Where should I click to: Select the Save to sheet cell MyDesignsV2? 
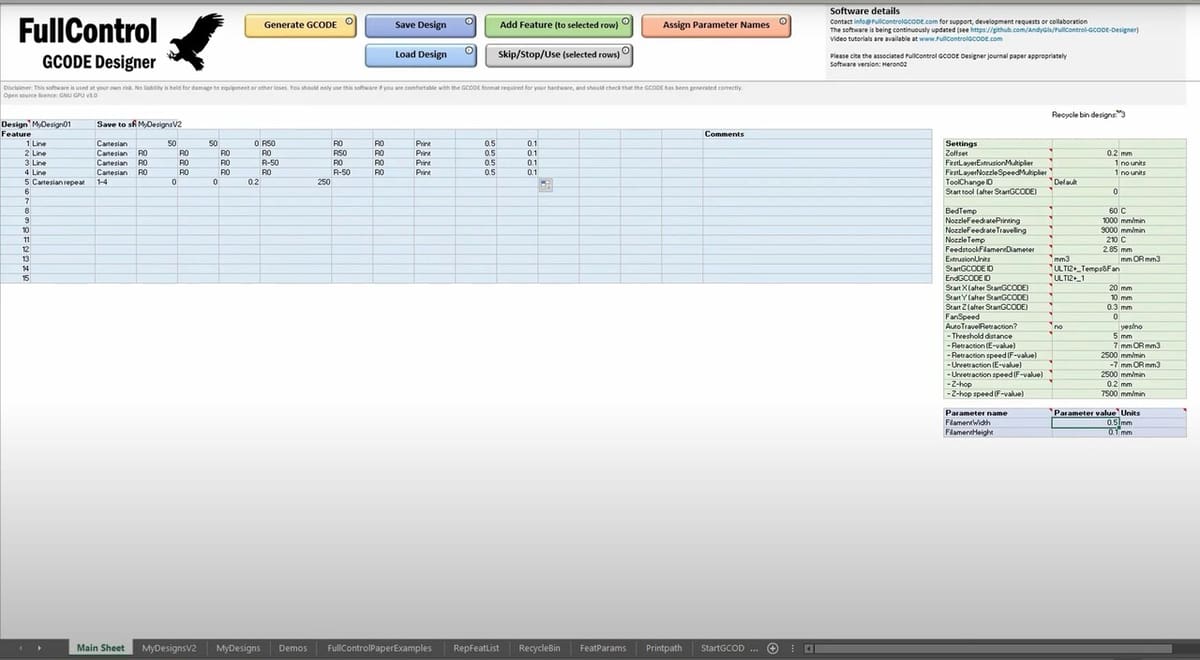(158, 124)
